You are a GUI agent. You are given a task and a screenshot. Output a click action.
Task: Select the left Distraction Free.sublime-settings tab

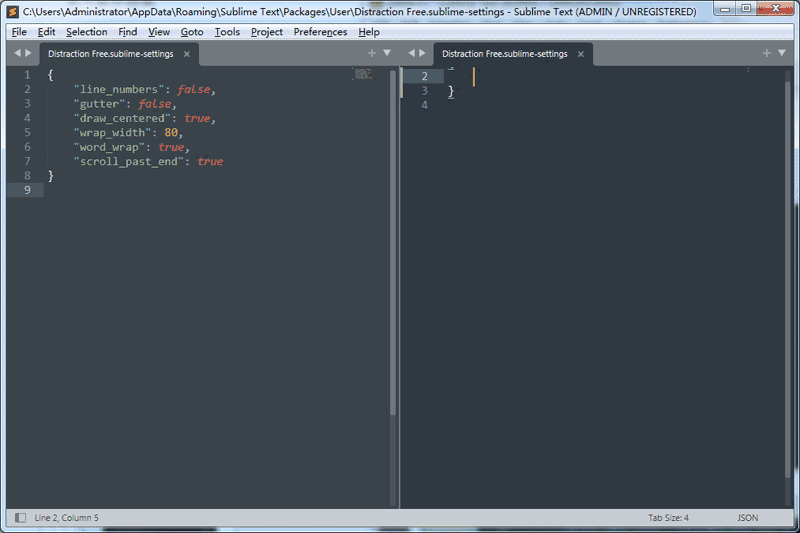tap(110, 54)
